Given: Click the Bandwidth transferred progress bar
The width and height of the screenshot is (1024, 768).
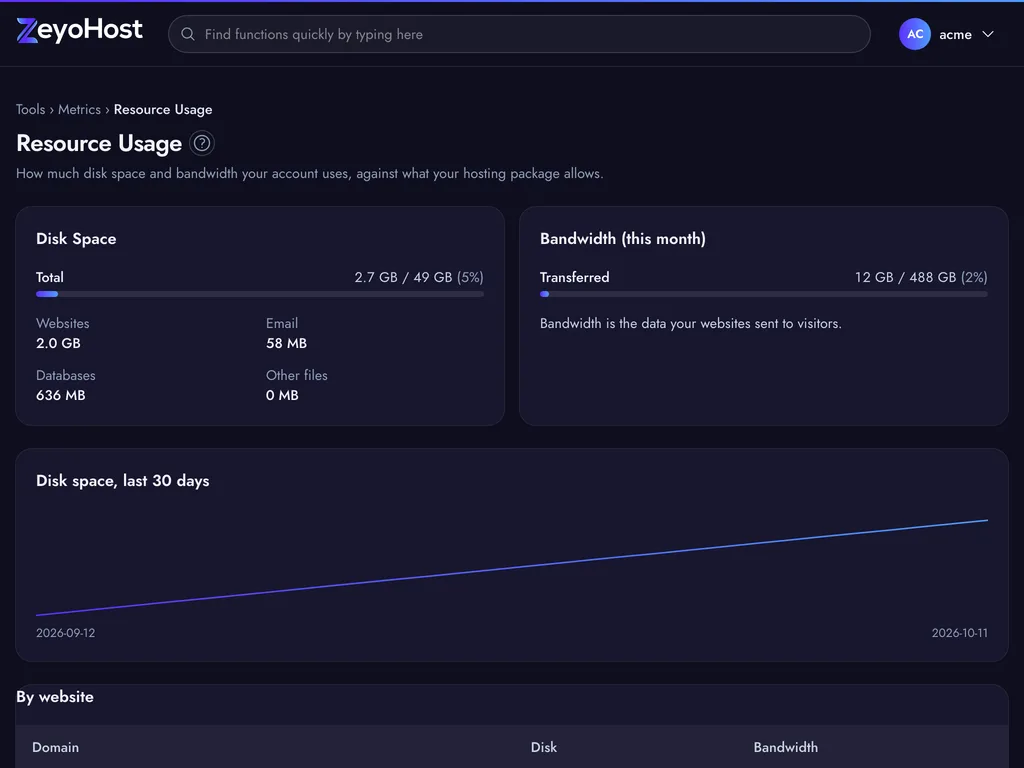Looking at the screenshot, I should [763, 294].
